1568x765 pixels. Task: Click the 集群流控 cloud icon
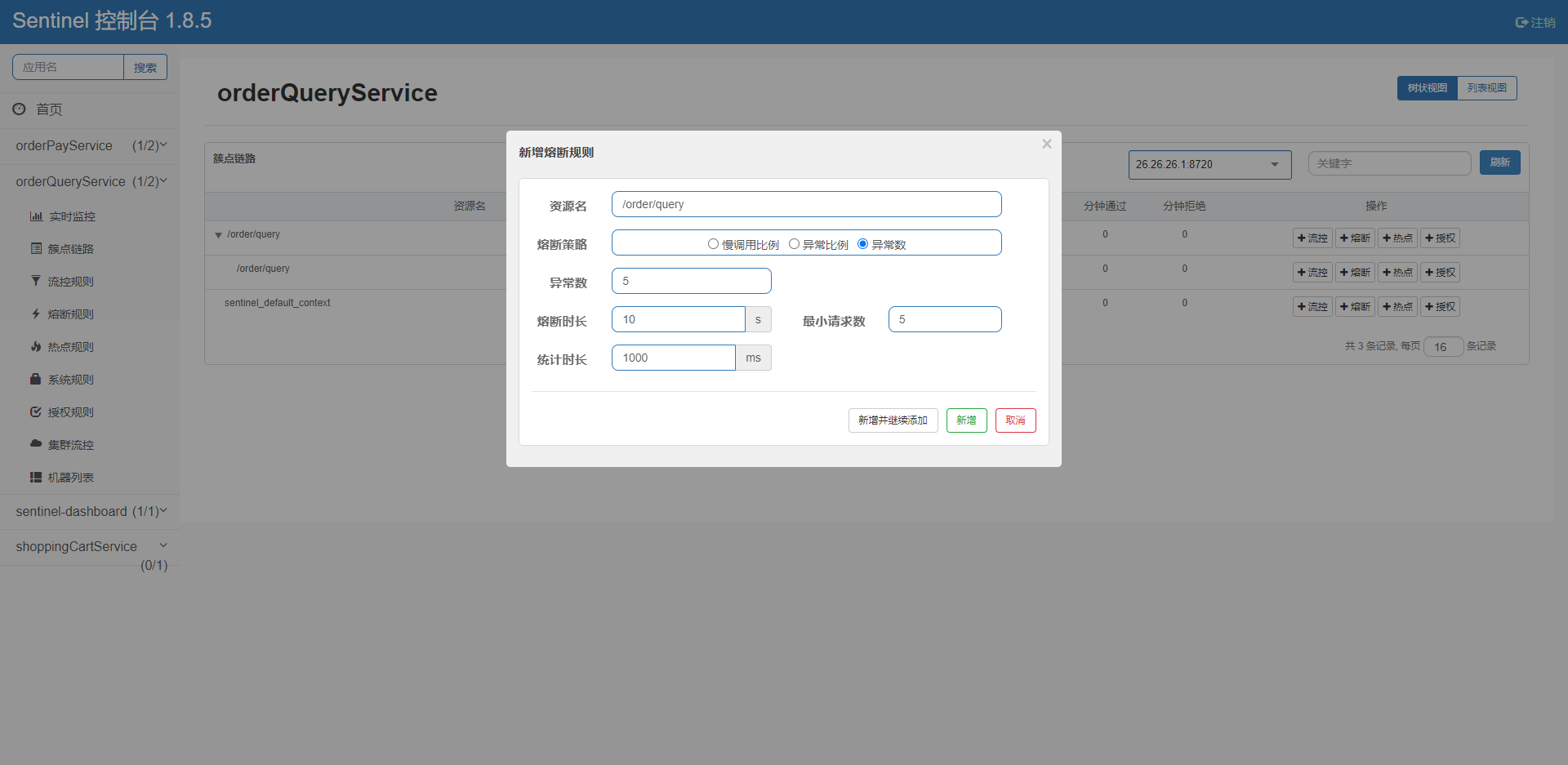36,443
